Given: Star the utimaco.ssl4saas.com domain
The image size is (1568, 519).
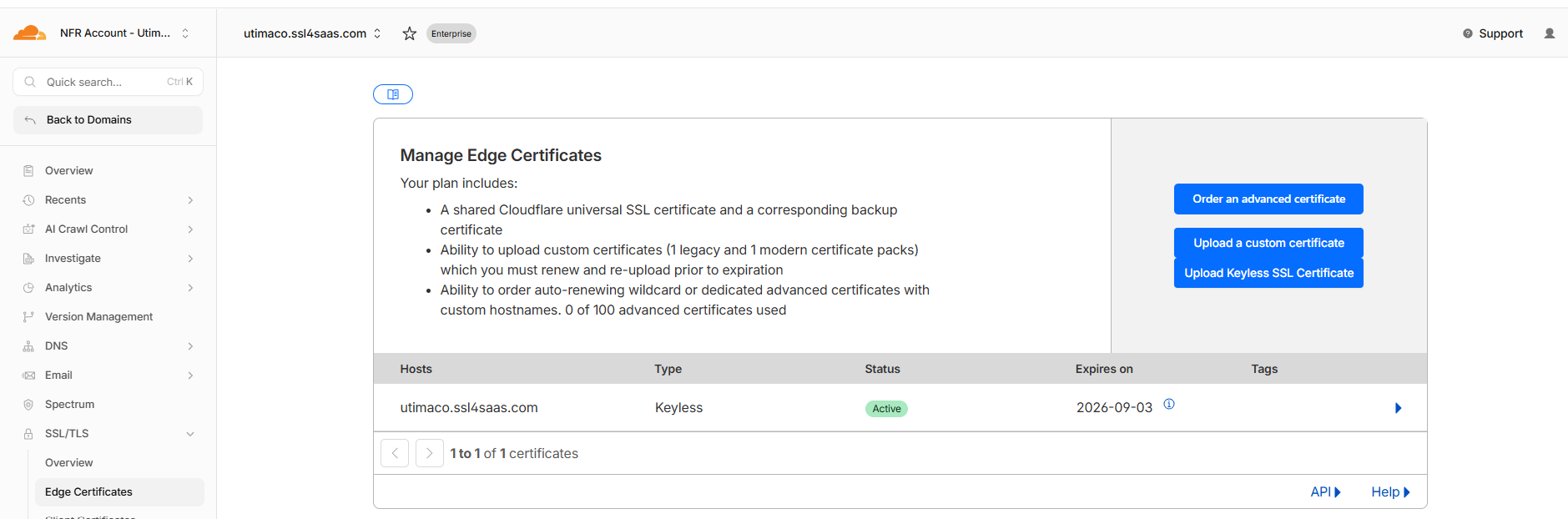Looking at the screenshot, I should click(409, 33).
